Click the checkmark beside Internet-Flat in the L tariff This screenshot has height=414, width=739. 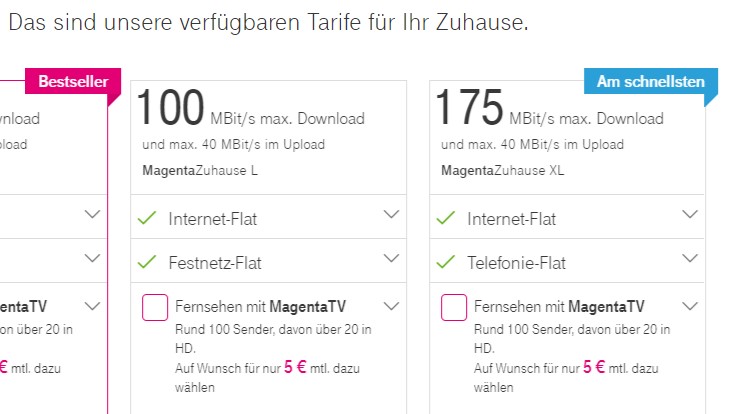point(147,218)
